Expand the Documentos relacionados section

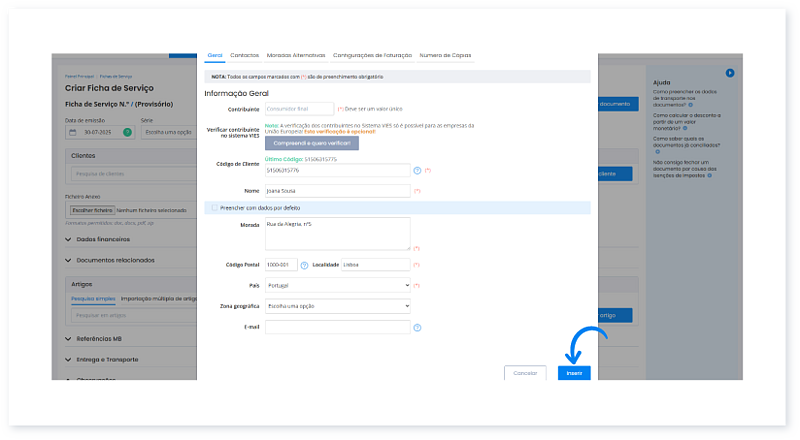(68, 260)
